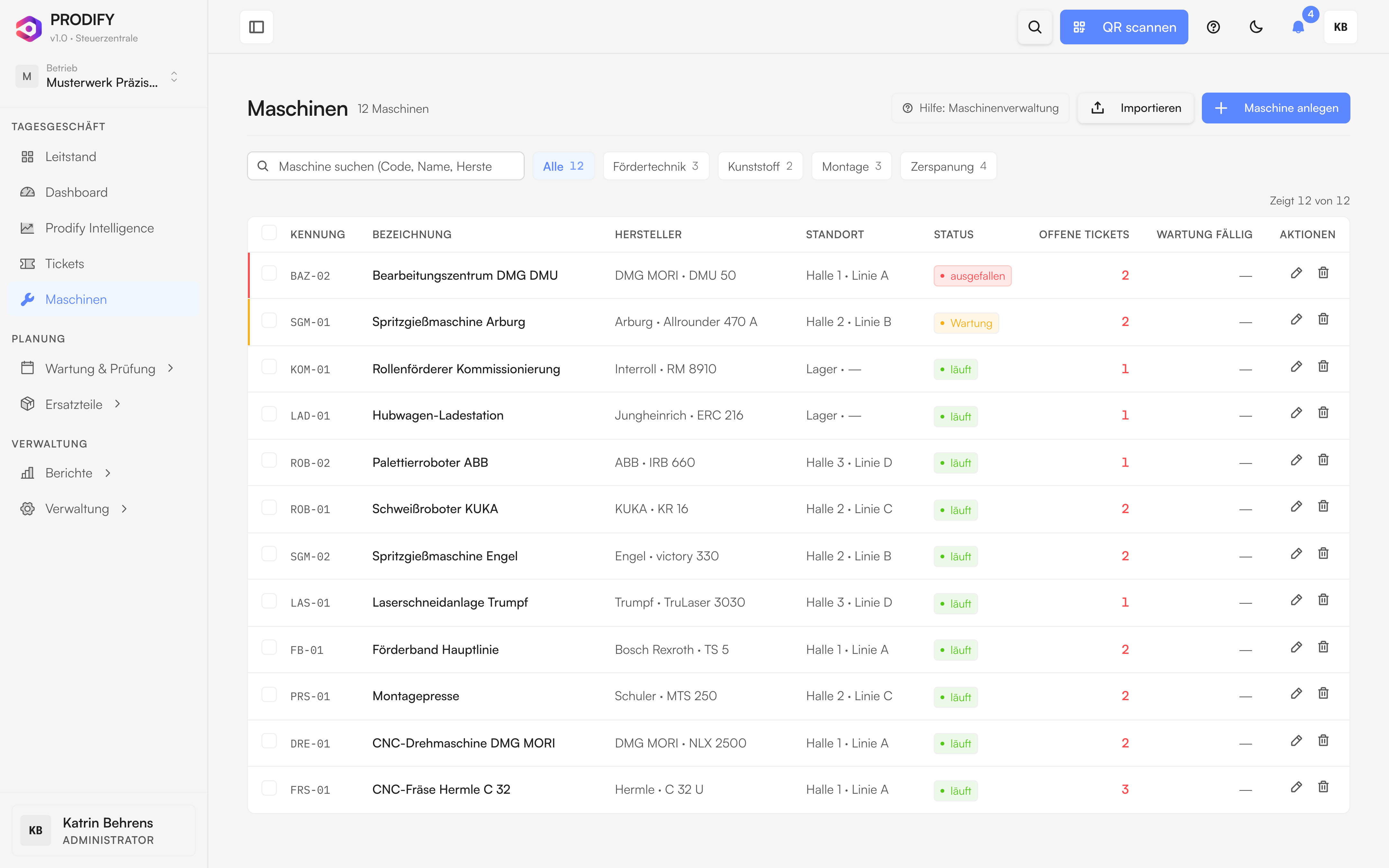
Task: Check the select-all checkbox in header
Action: [269, 232]
